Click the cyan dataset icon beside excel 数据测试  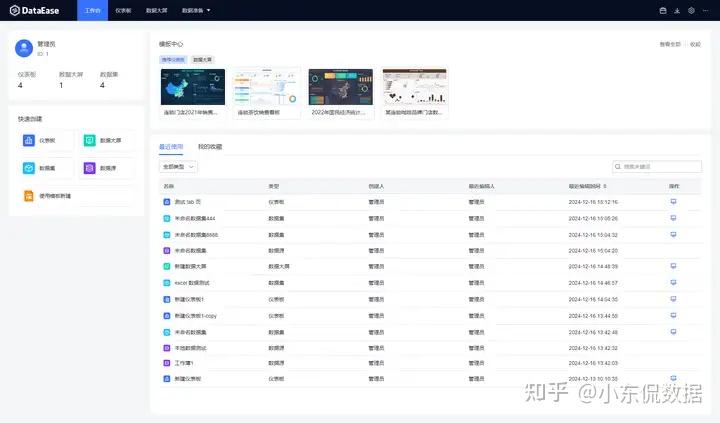pos(167,283)
